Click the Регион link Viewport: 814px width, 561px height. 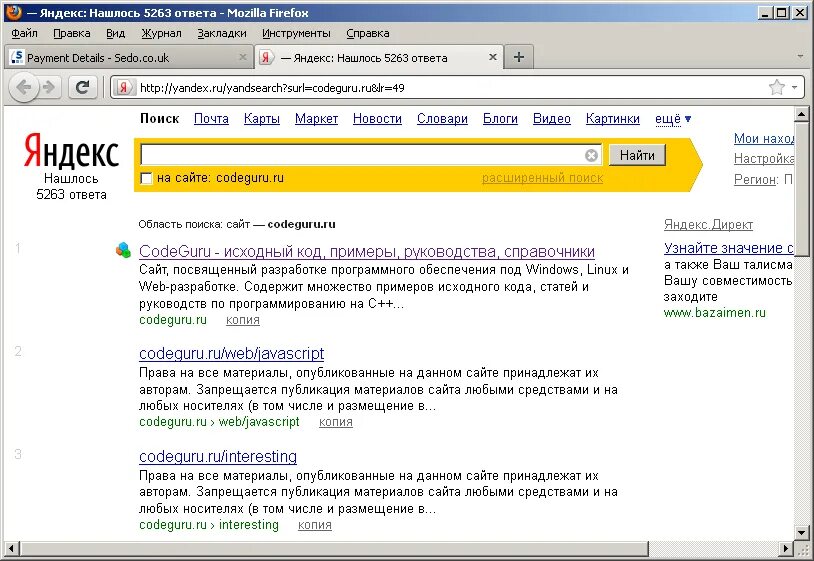(x=755, y=180)
